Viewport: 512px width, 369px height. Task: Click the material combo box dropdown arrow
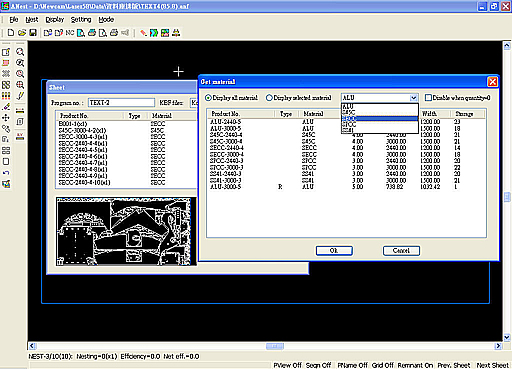tap(413, 98)
